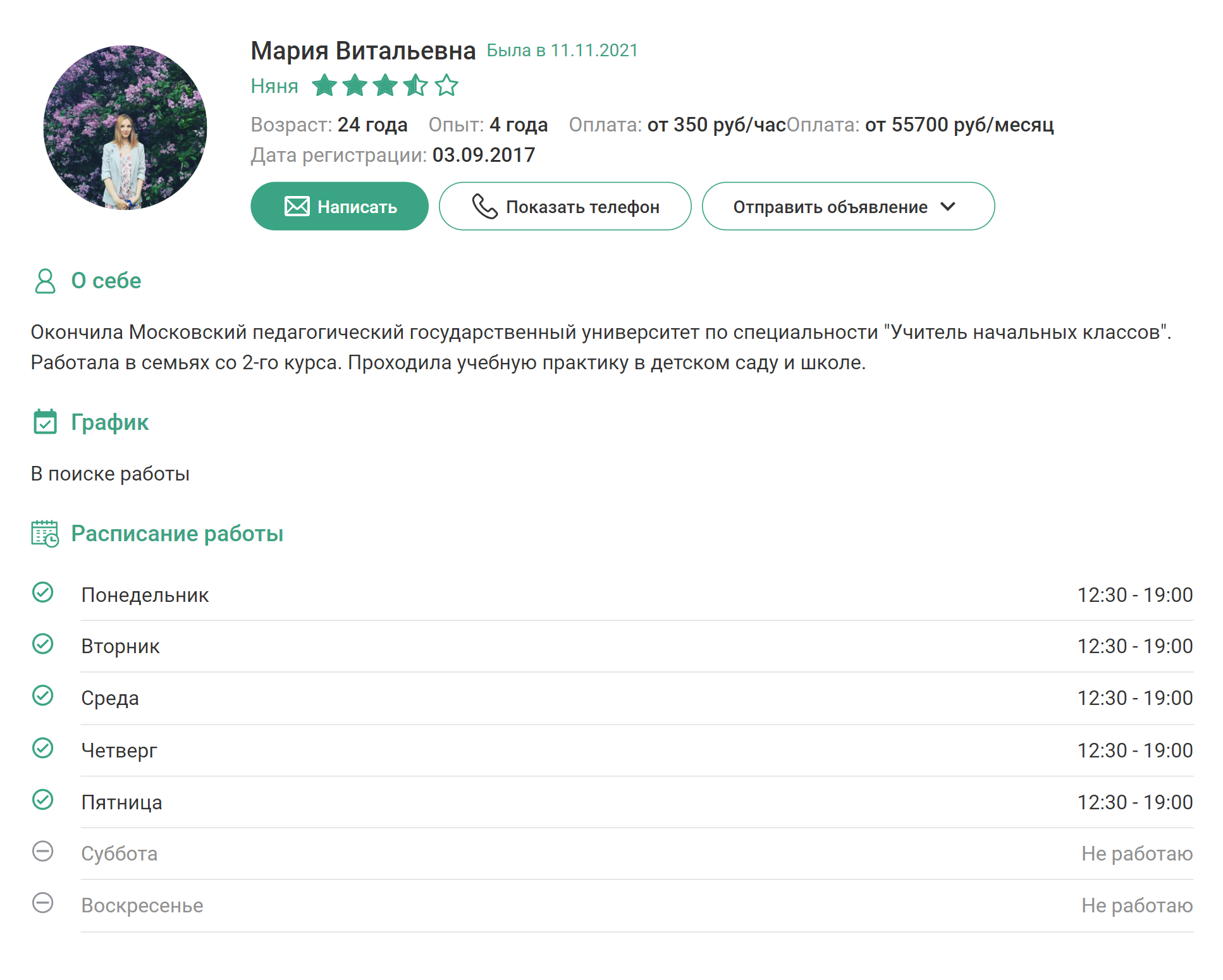Click the Четверг day label

pos(119,750)
